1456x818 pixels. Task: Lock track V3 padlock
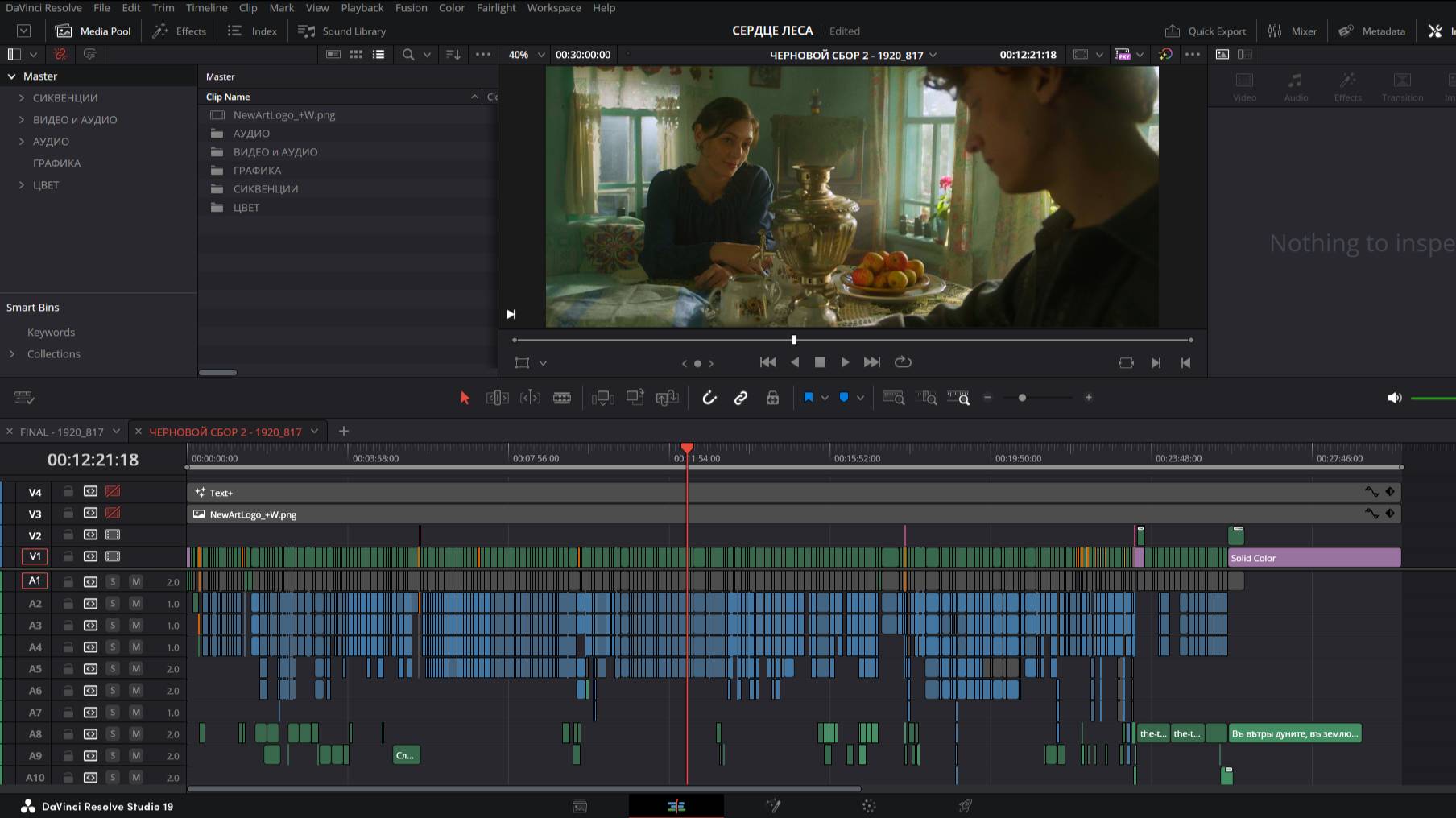click(x=68, y=513)
